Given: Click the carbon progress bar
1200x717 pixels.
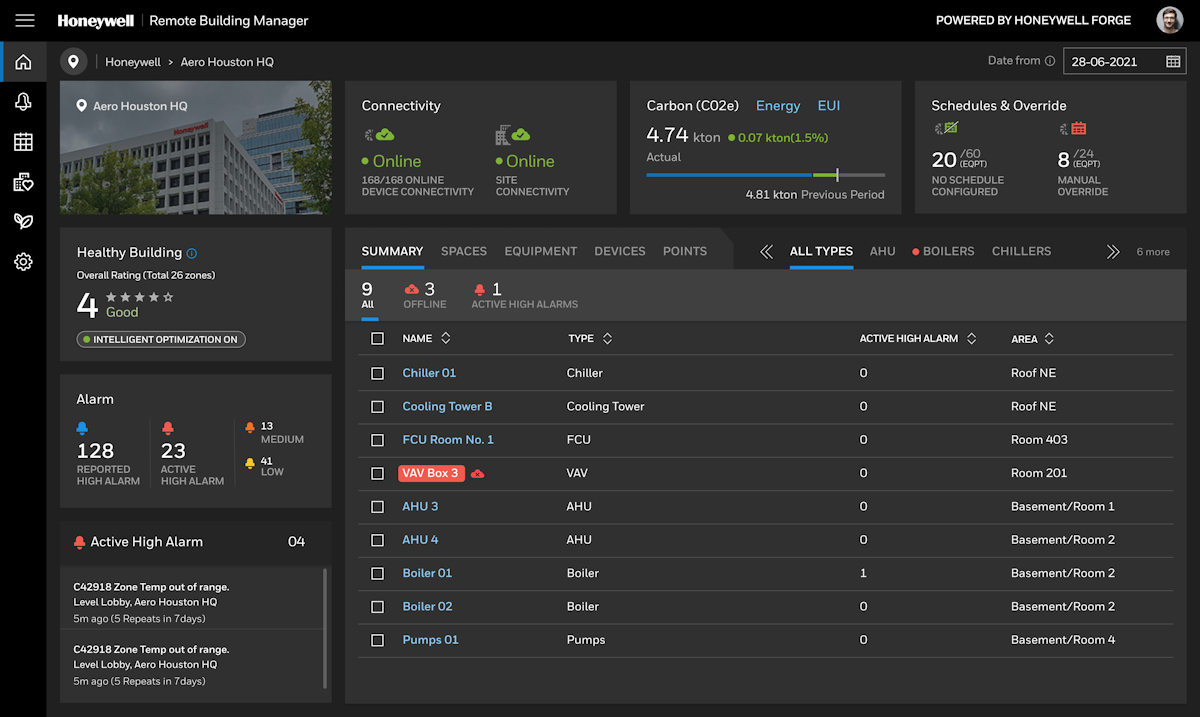Looking at the screenshot, I should (765, 175).
